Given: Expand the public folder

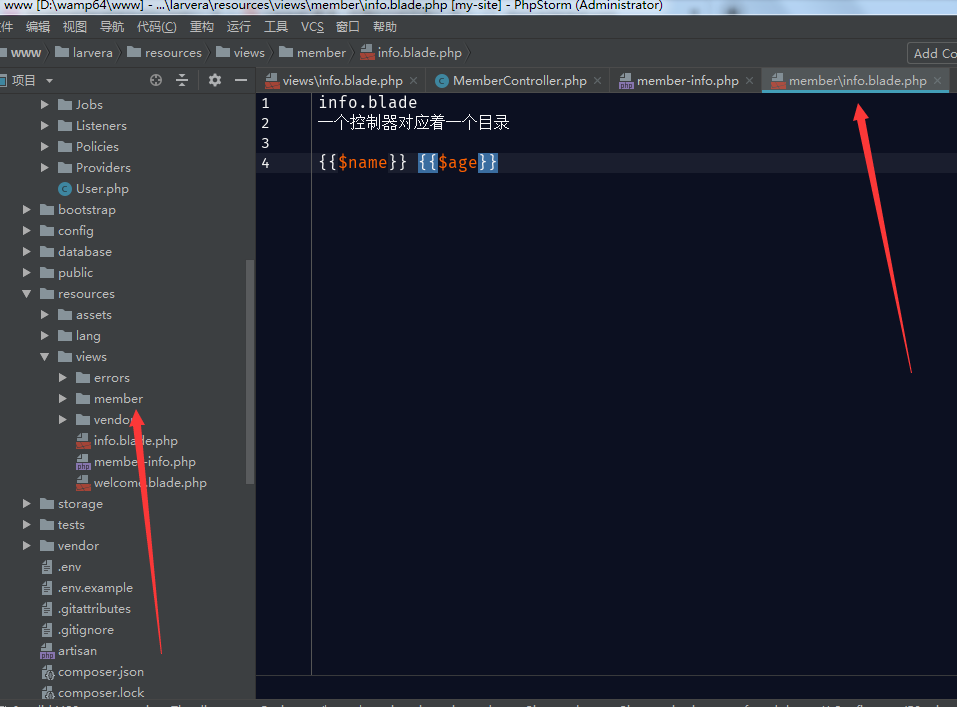Looking at the screenshot, I should coord(27,273).
